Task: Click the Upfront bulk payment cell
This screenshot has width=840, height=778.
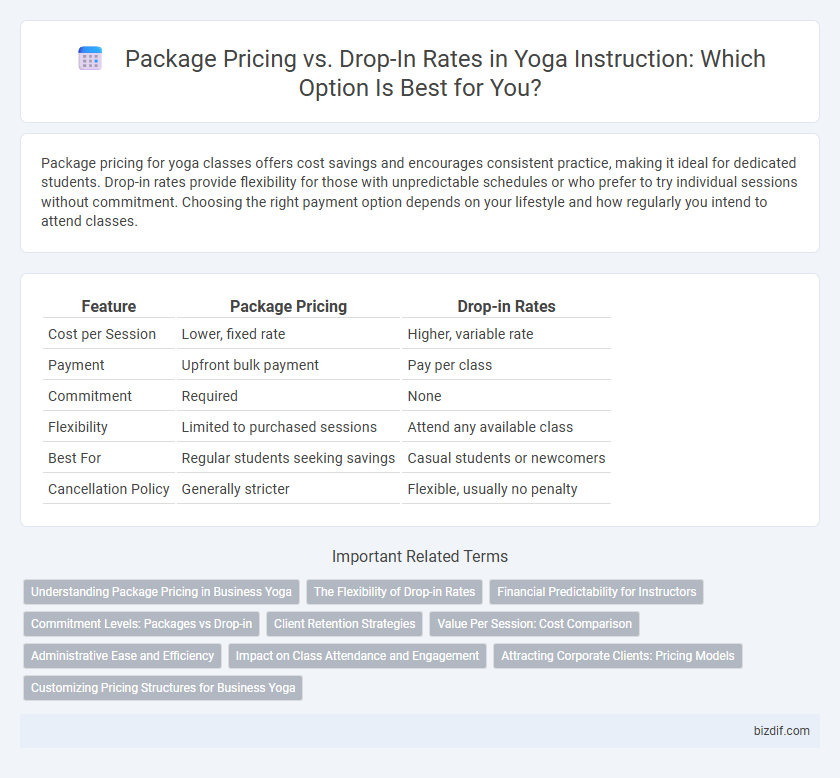Action: click(288, 365)
